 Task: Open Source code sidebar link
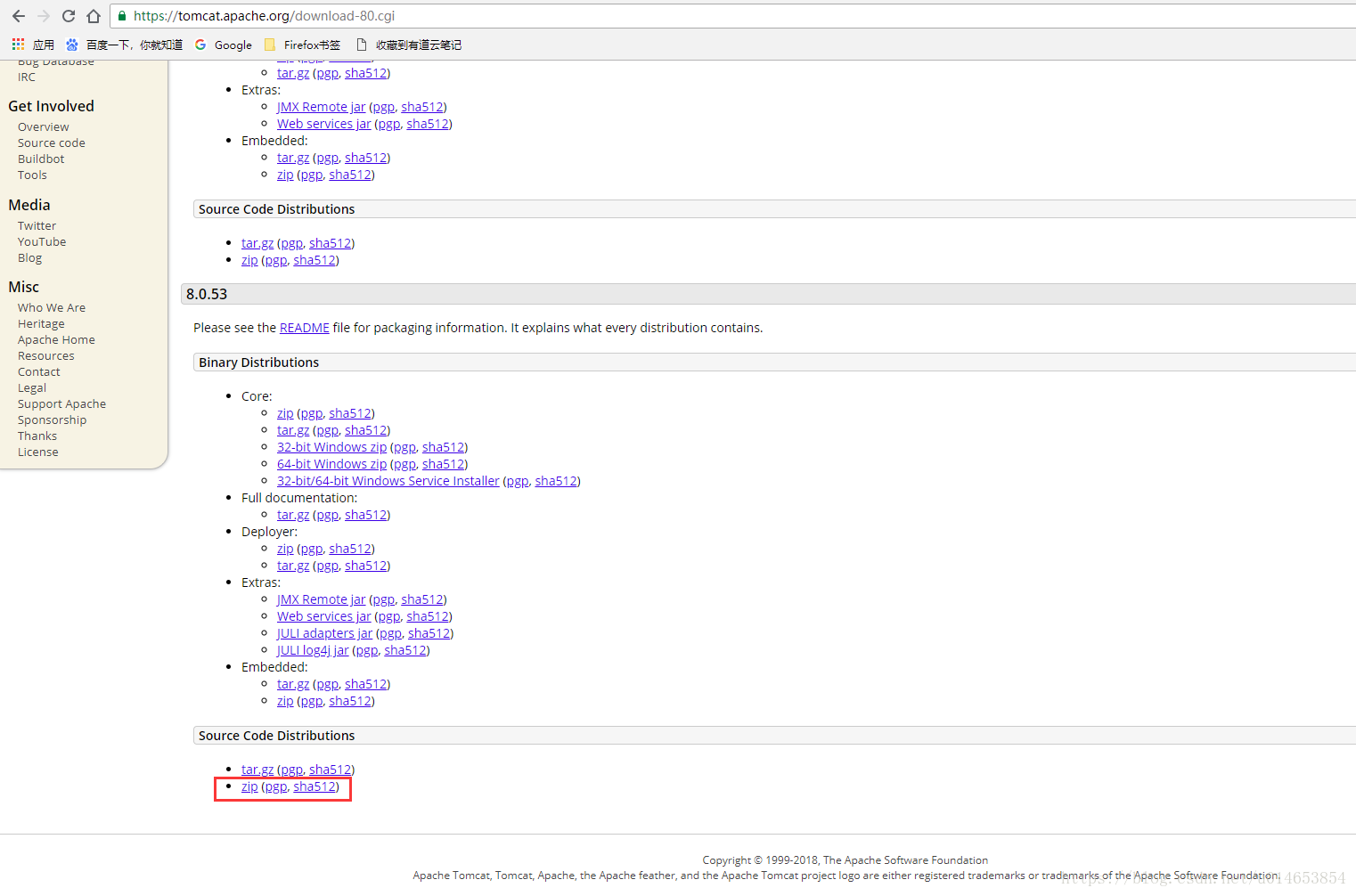52,143
